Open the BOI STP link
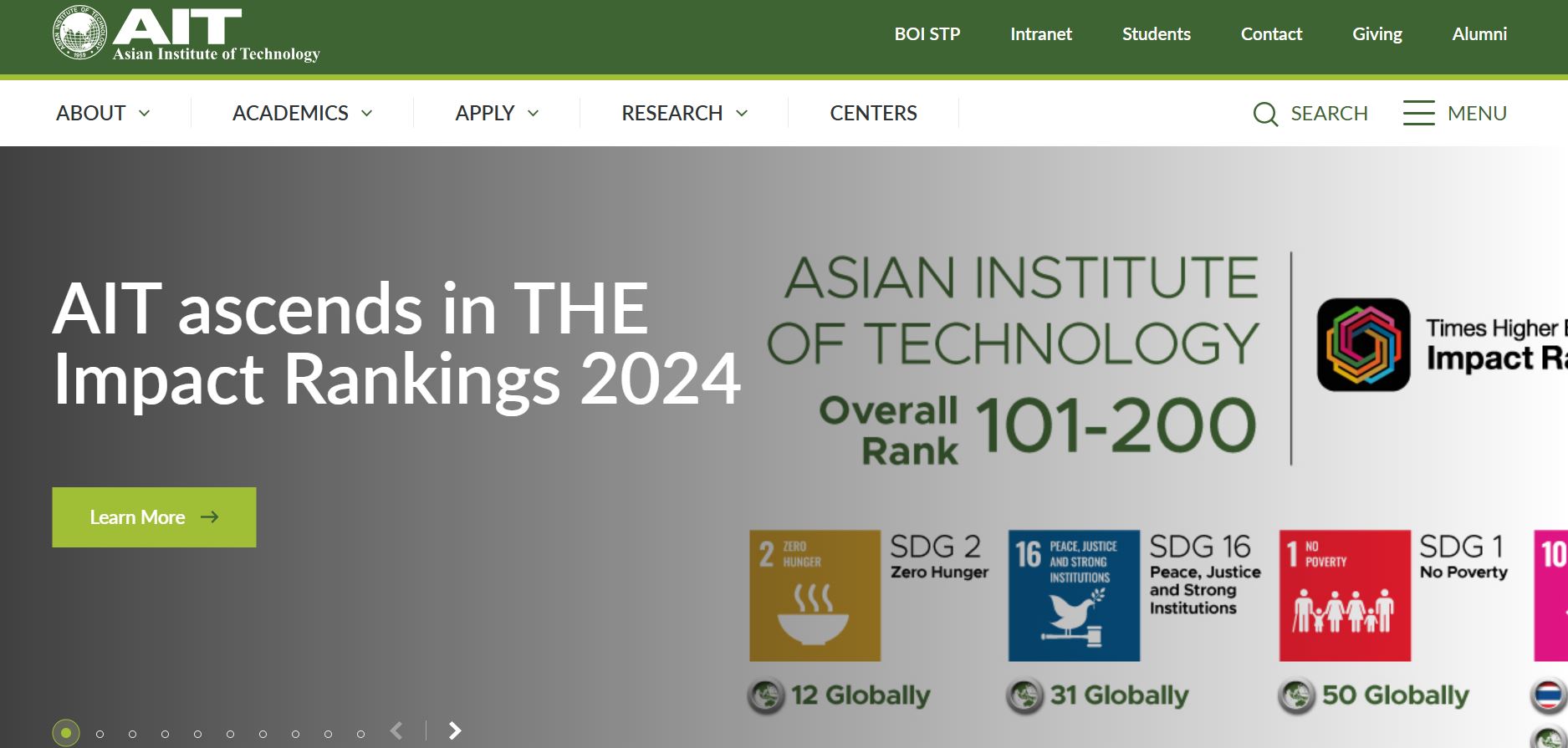Viewport: 1568px width, 748px height. click(927, 34)
